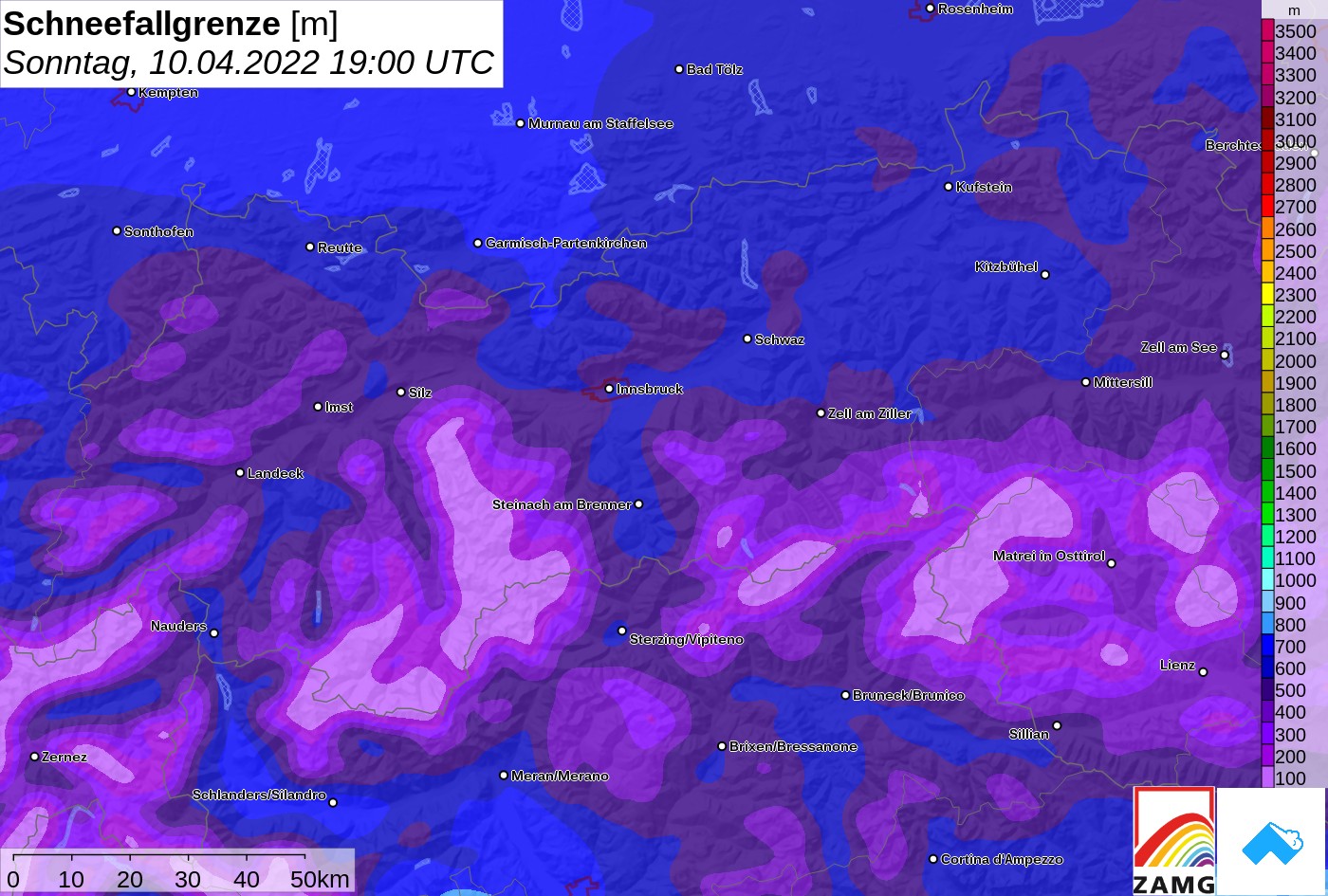1328x896 pixels.
Task: Click the Murnau am Staffelsee label
Action: point(600,124)
